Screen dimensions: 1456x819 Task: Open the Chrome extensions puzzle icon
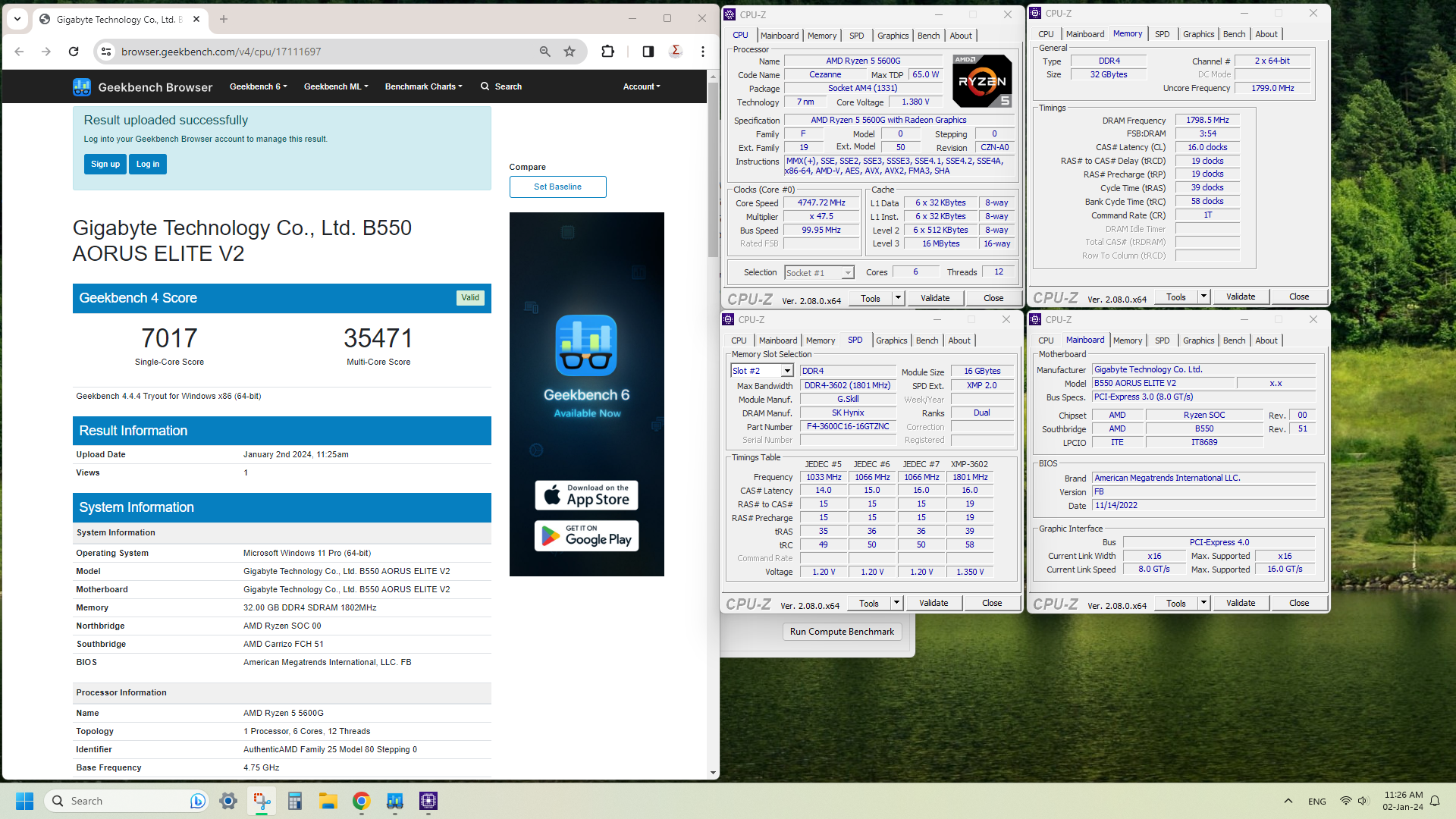click(x=607, y=52)
